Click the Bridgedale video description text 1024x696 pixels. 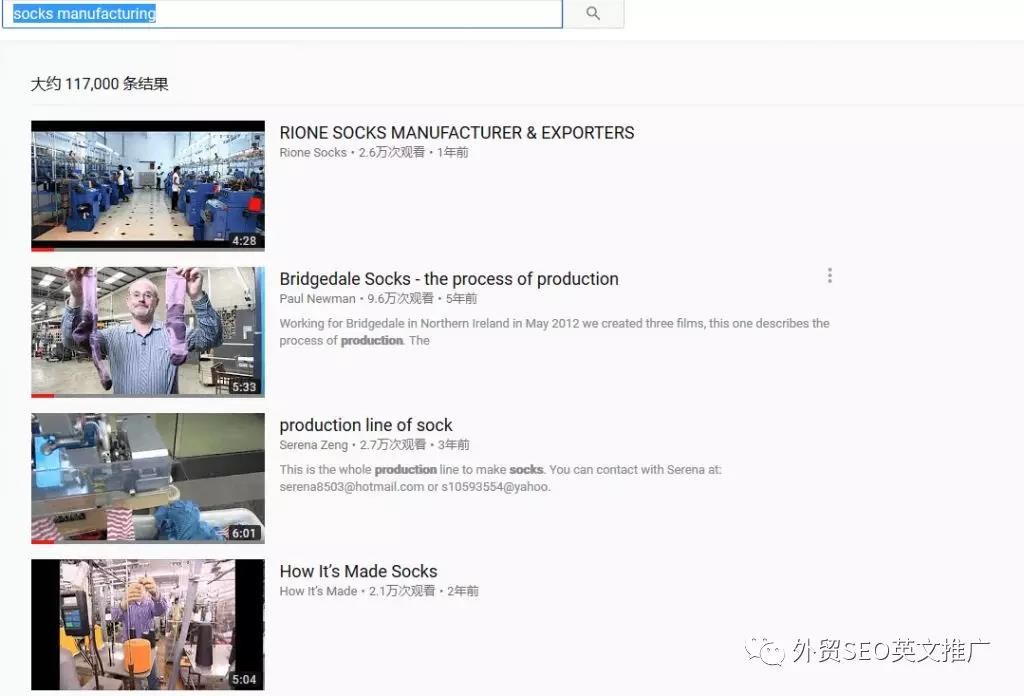point(554,332)
